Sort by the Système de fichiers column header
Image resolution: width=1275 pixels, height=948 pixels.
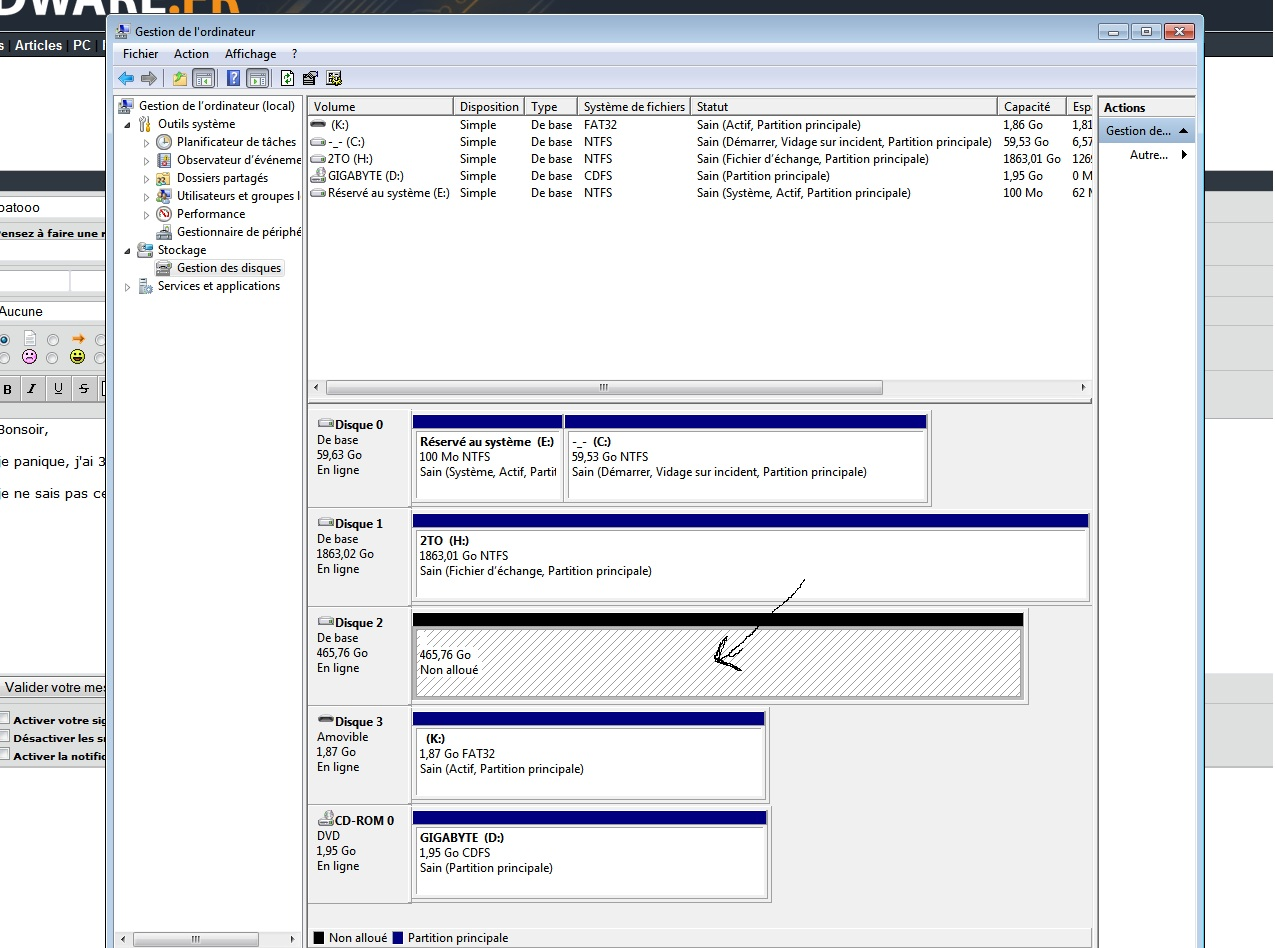click(635, 106)
